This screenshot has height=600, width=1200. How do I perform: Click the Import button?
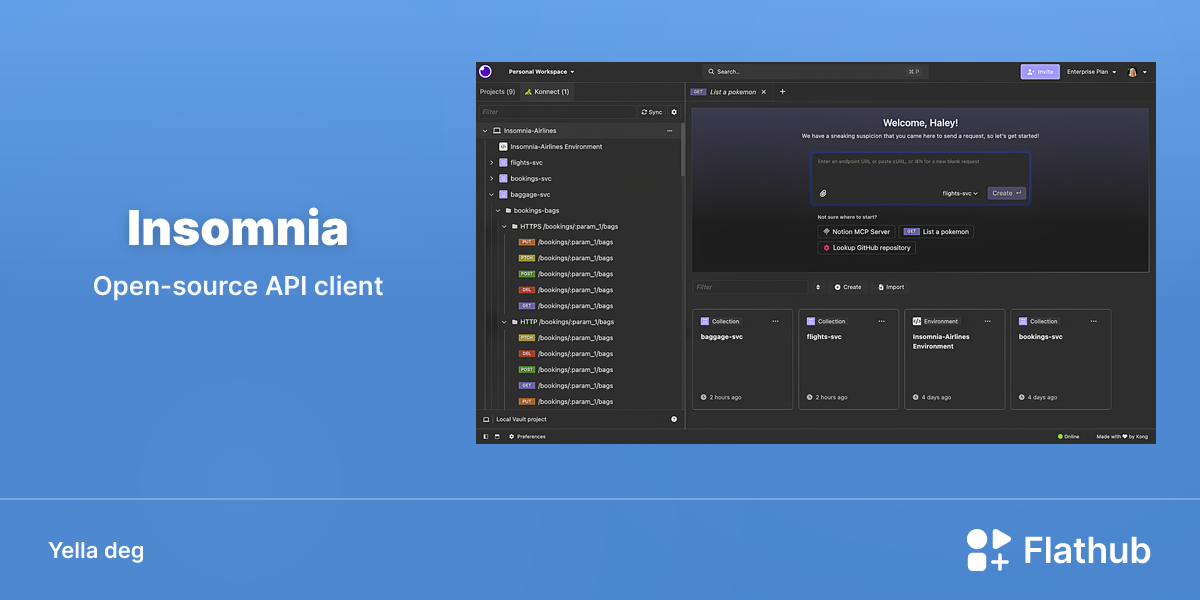tap(890, 287)
